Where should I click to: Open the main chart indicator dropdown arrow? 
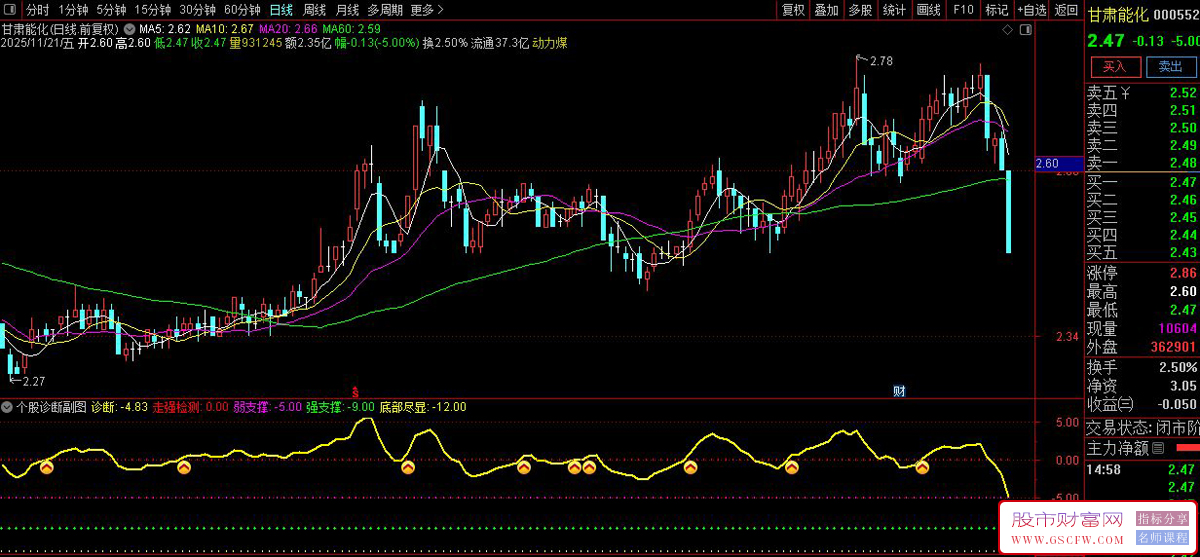[128, 29]
